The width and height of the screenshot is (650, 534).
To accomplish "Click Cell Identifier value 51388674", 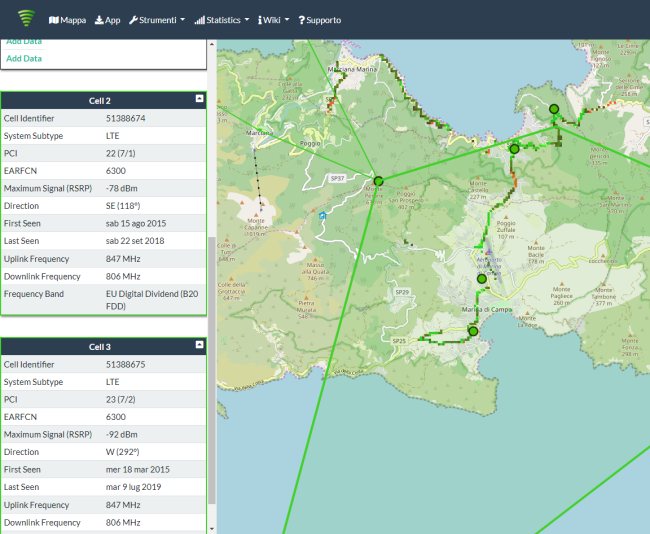I will [x=126, y=118].
